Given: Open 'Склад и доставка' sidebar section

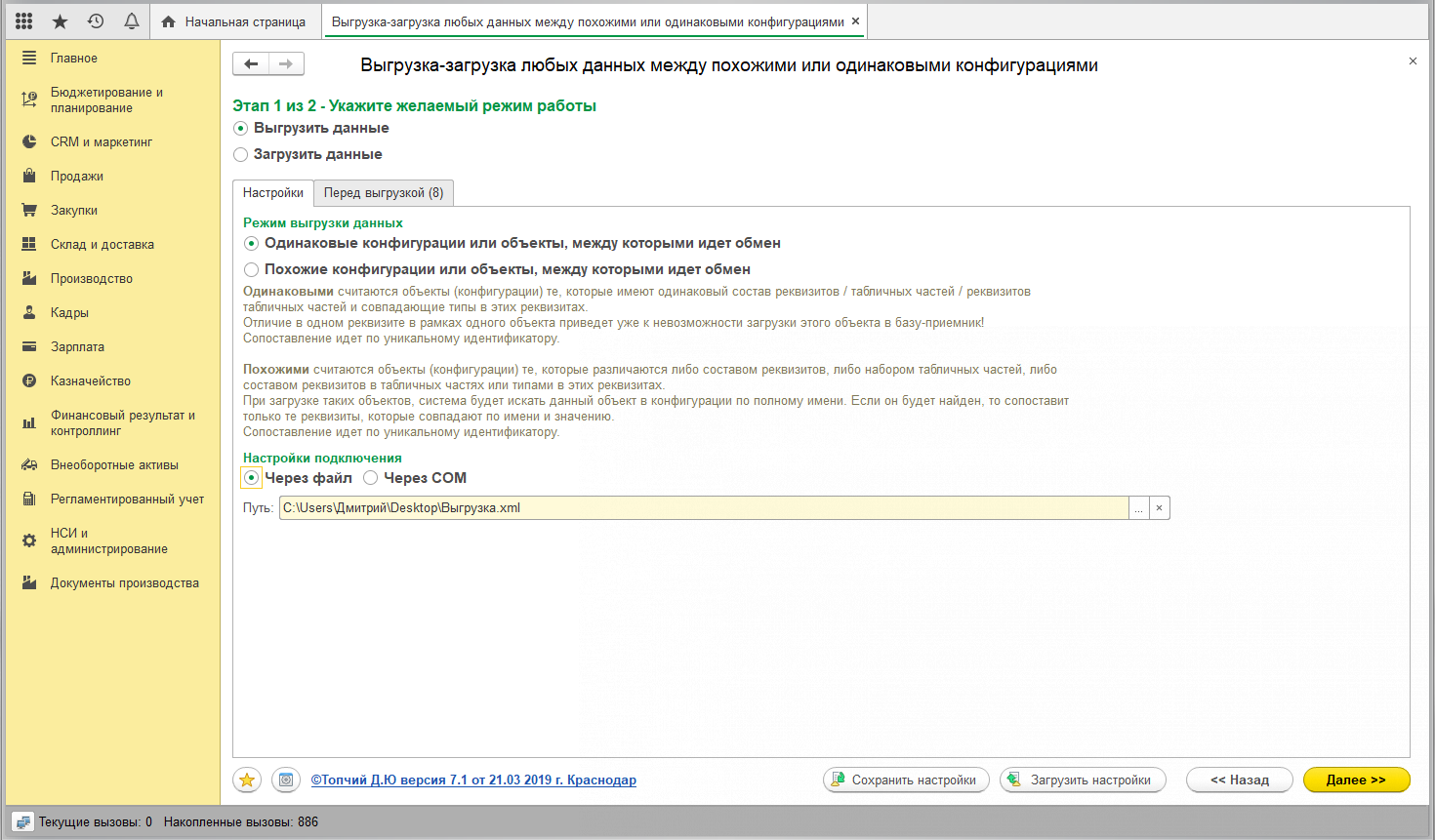Looking at the screenshot, I should tap(102, 245).
